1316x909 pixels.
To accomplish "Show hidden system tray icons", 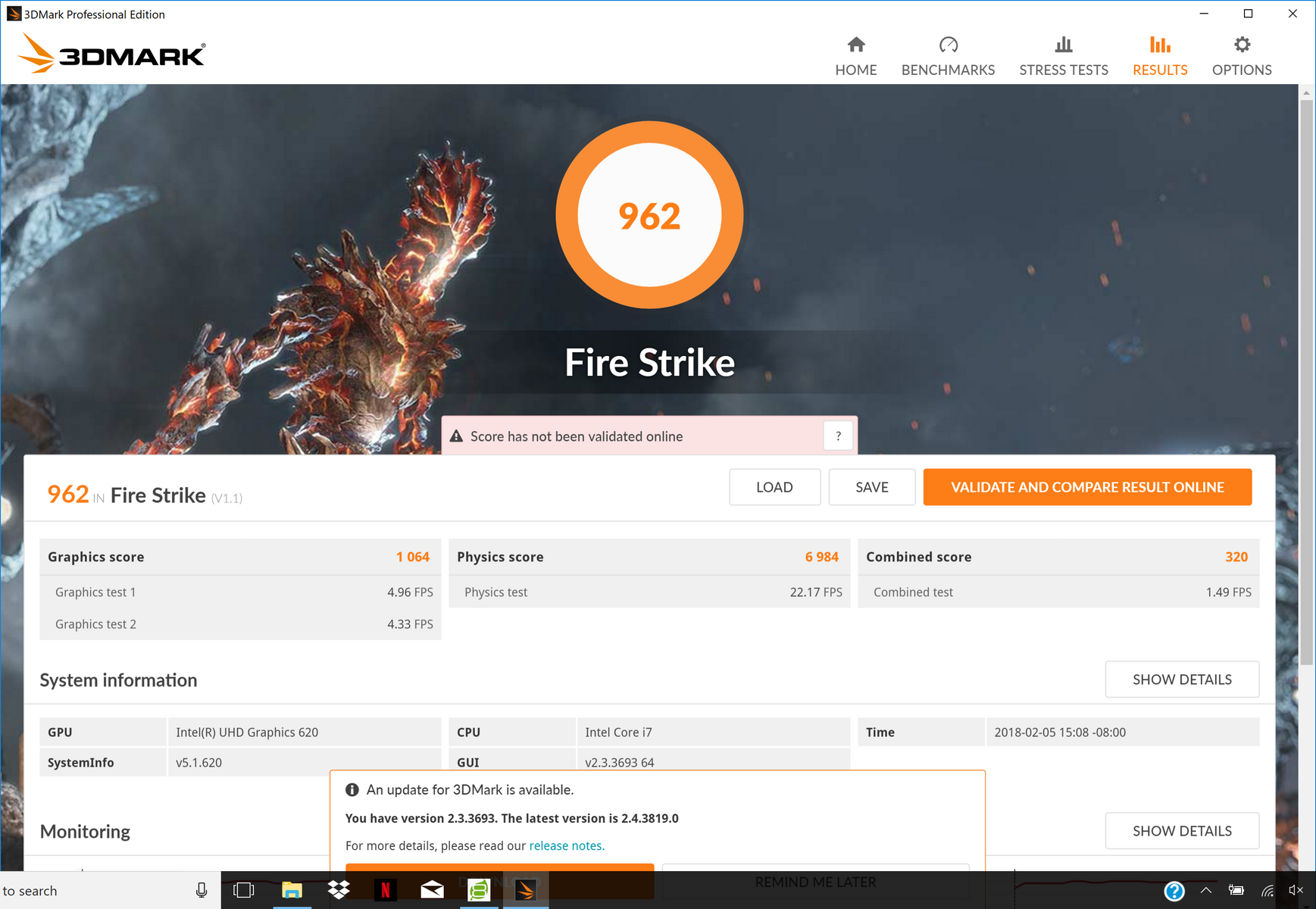I will click(x=1205, y=891).
